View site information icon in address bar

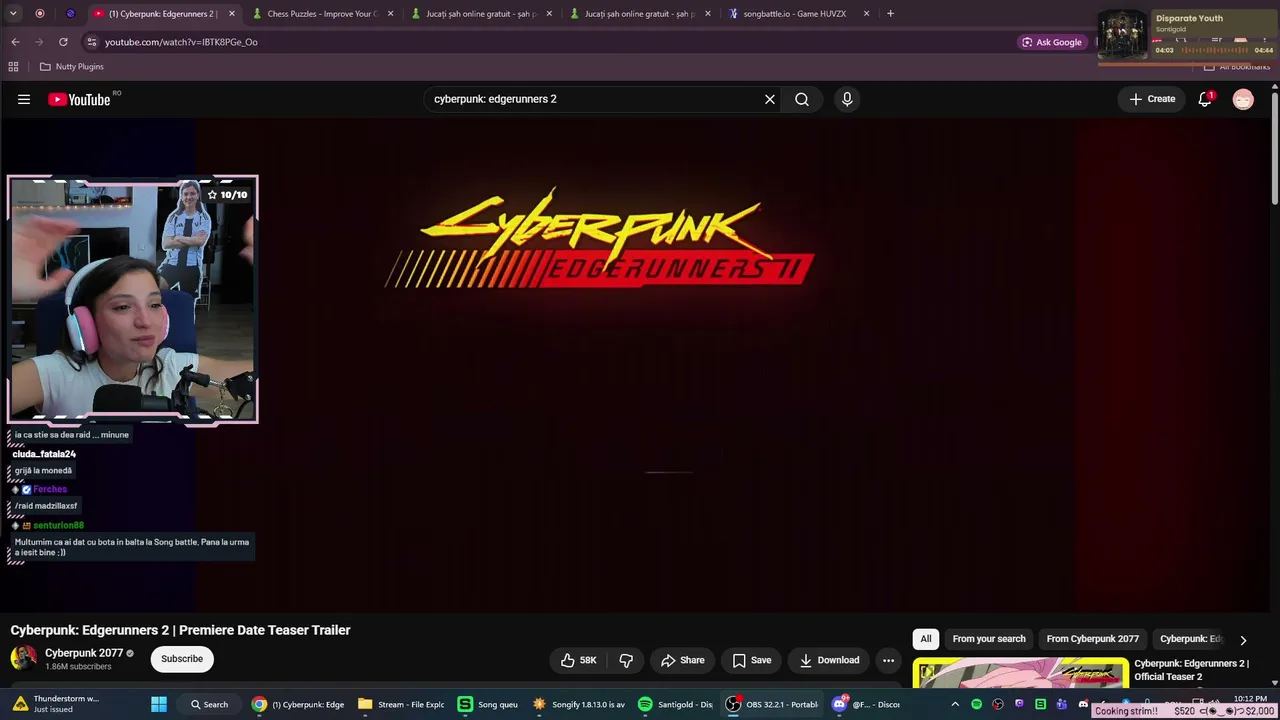(92, 42)
